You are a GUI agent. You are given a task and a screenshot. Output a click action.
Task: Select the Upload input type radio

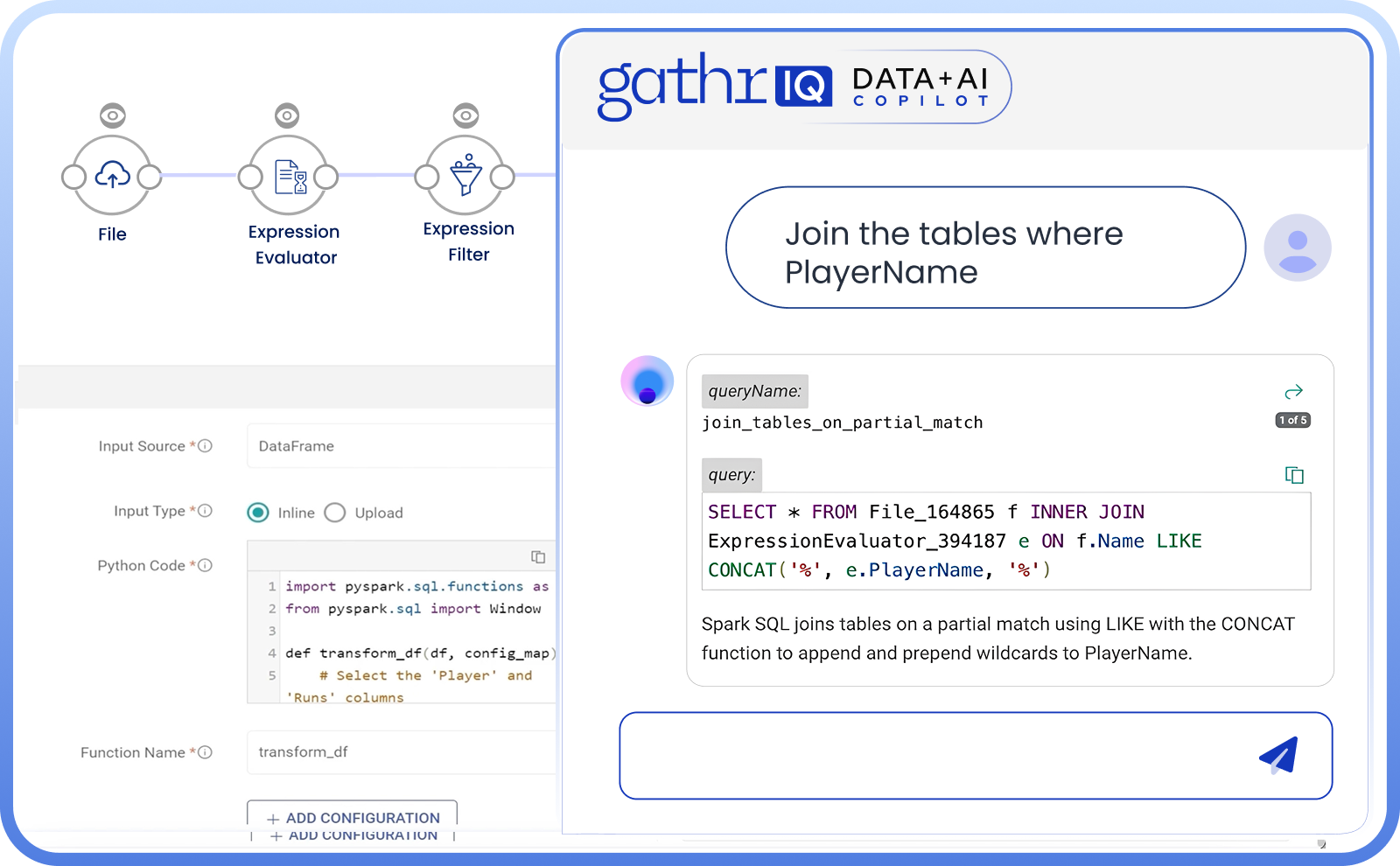pyautogui.click(x=335, y=513)
